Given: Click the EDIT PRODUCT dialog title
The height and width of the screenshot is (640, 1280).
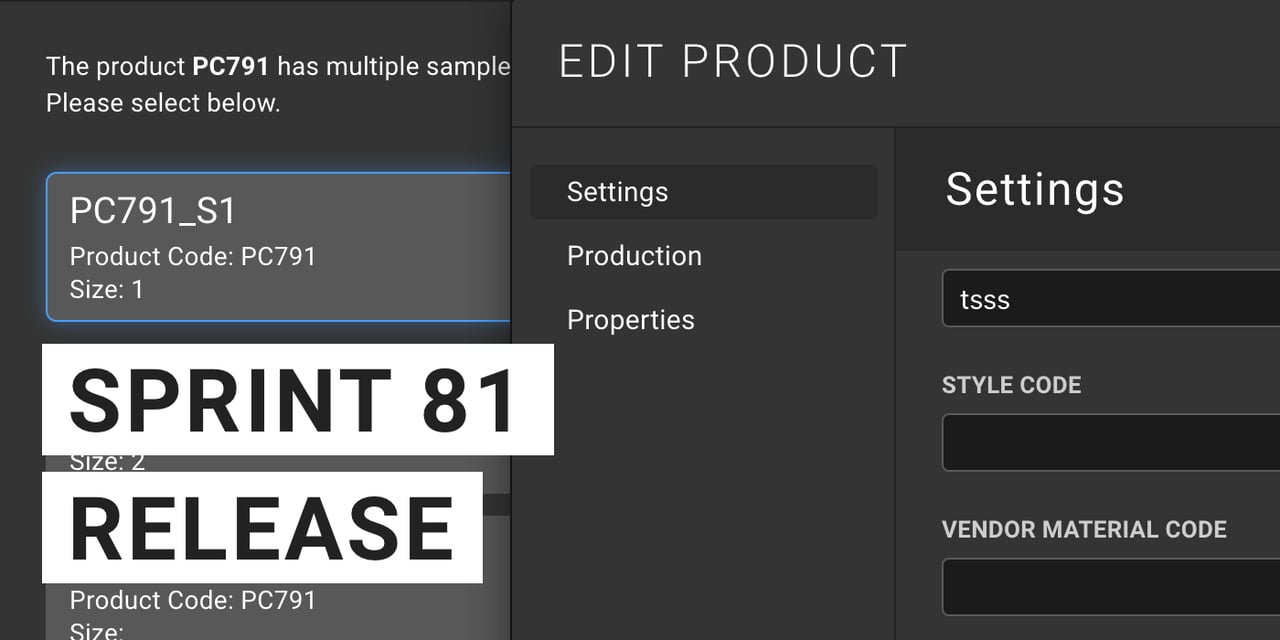Looking at the screenshot, I should click(x=732, y=62).
